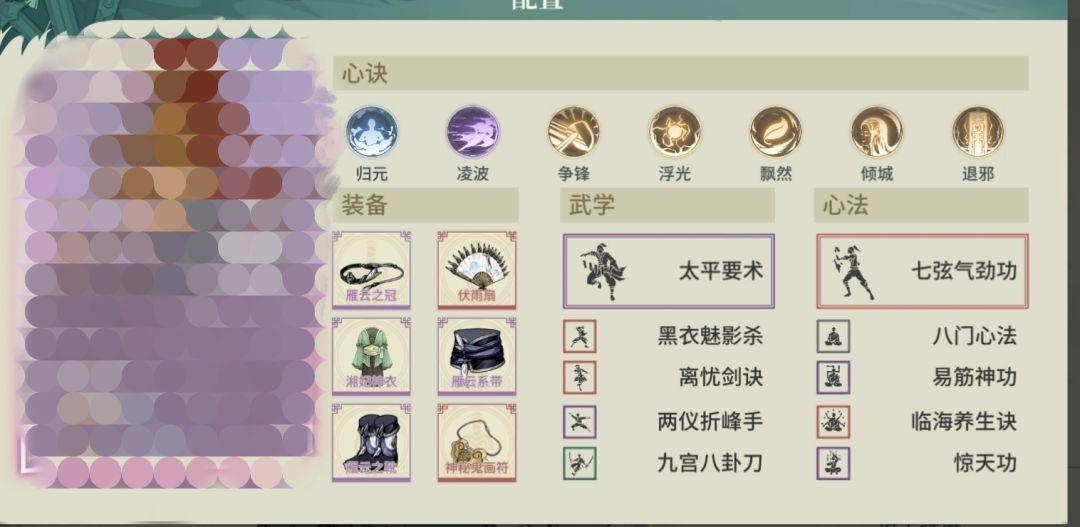The height and width of the screenshot is (527, 1080).
Task: Select the 八门心法 inner skill entry
Action: (x=917, y=336)
